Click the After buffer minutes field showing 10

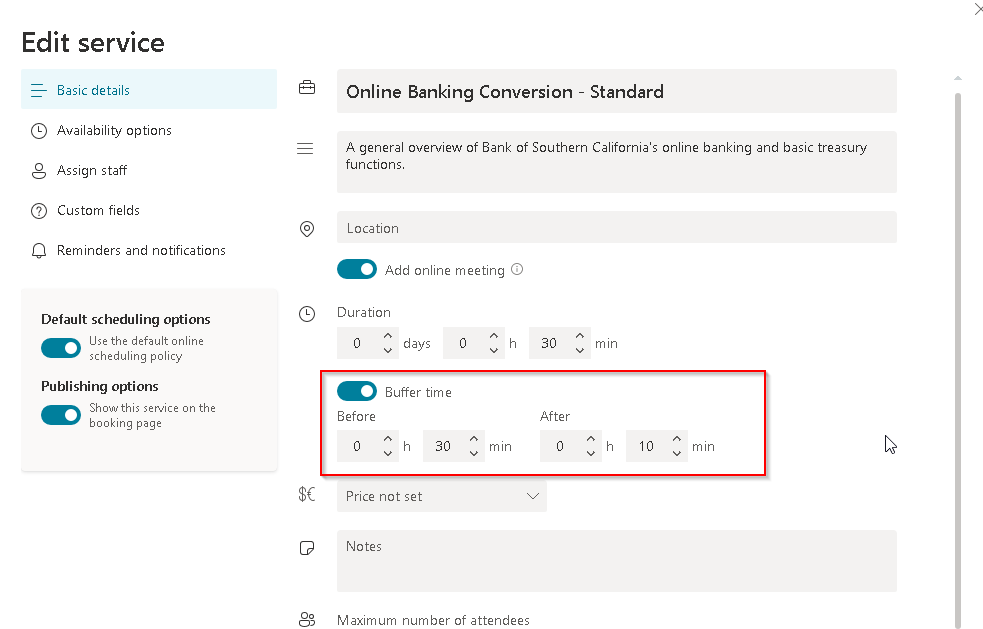coord(656,446)
